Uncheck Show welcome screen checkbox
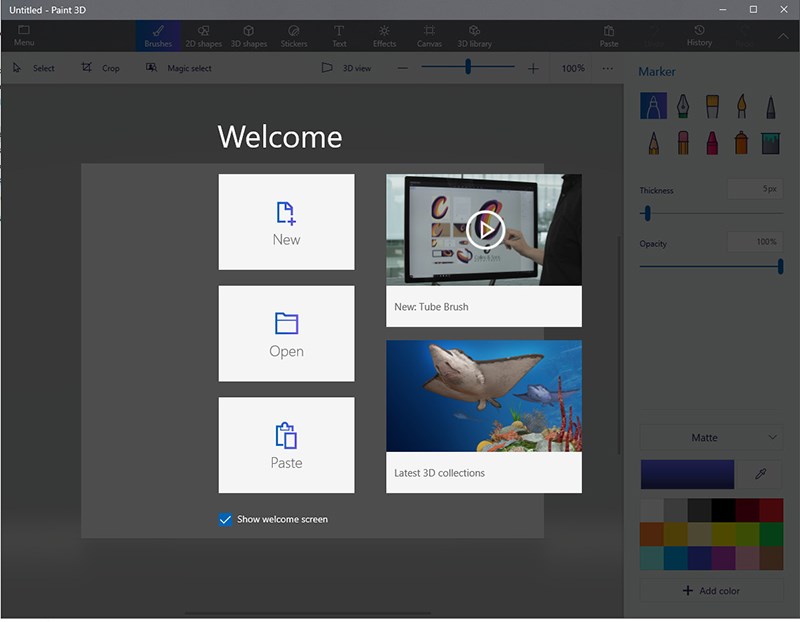 (225, 519)
